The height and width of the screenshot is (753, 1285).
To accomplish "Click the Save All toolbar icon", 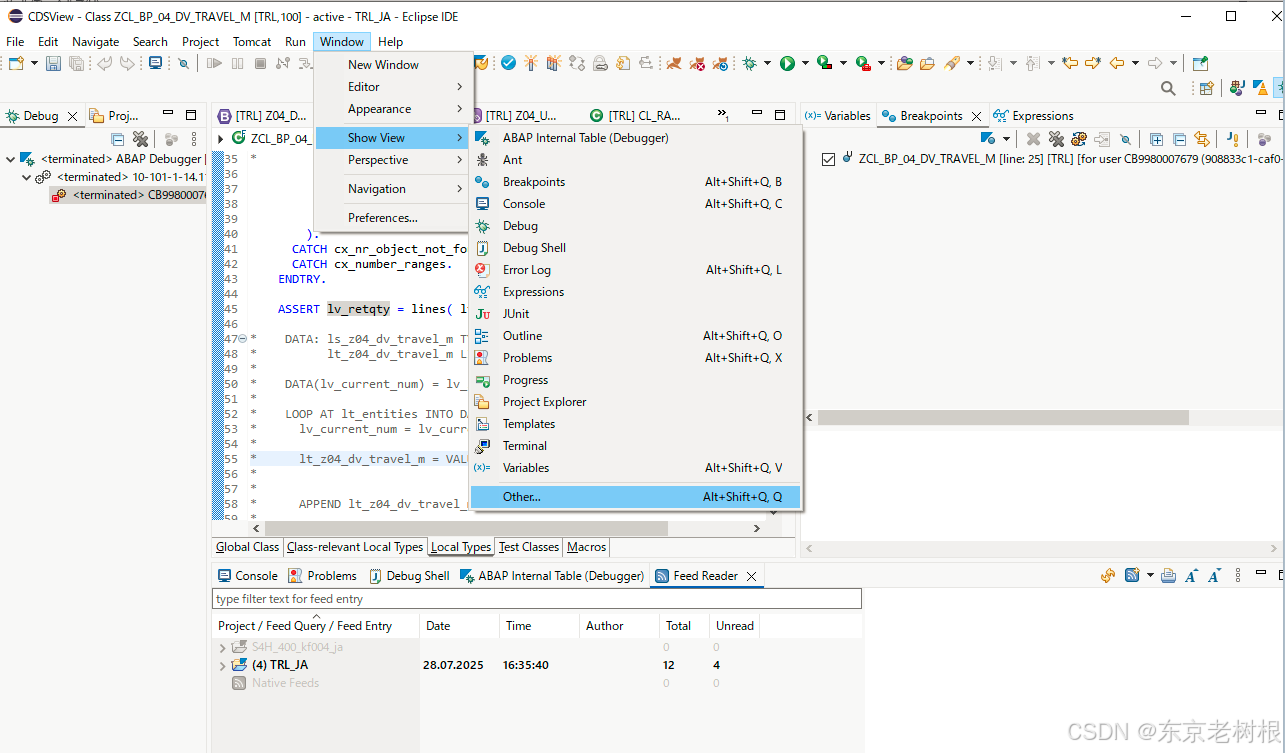I will [76, 63].
